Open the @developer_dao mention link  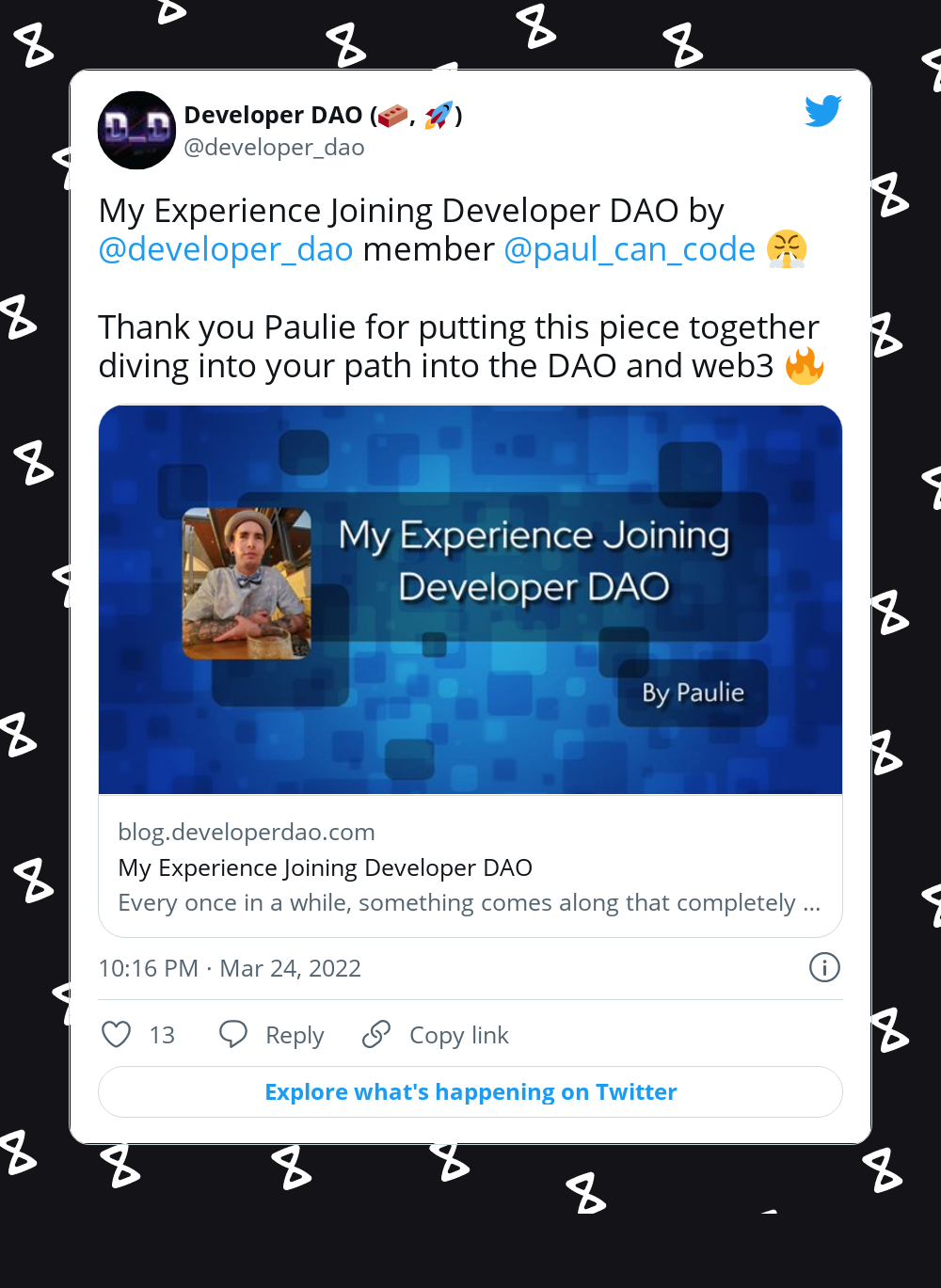point(225,248)
